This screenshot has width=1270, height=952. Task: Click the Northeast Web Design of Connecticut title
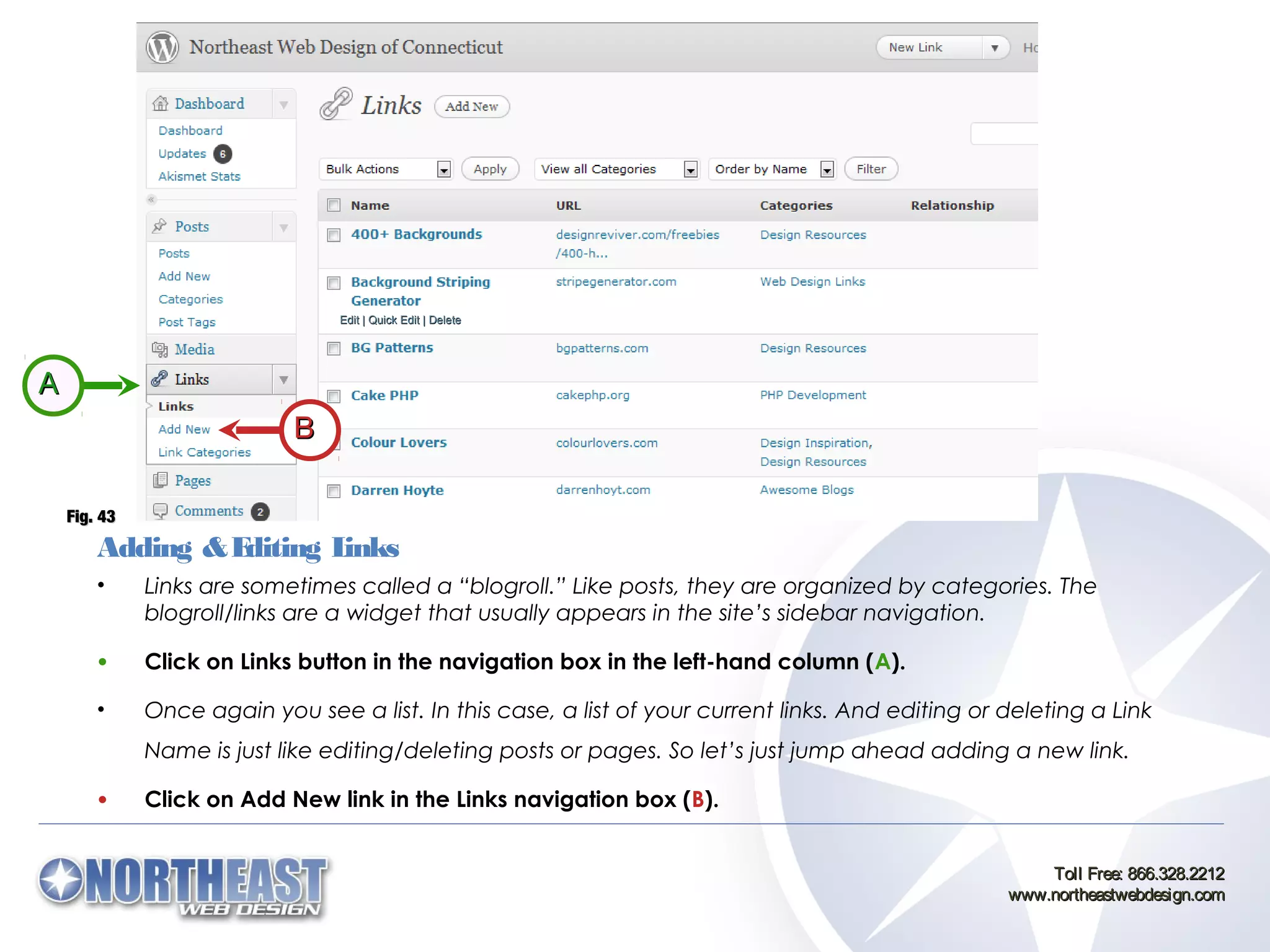tap(345, 47)
